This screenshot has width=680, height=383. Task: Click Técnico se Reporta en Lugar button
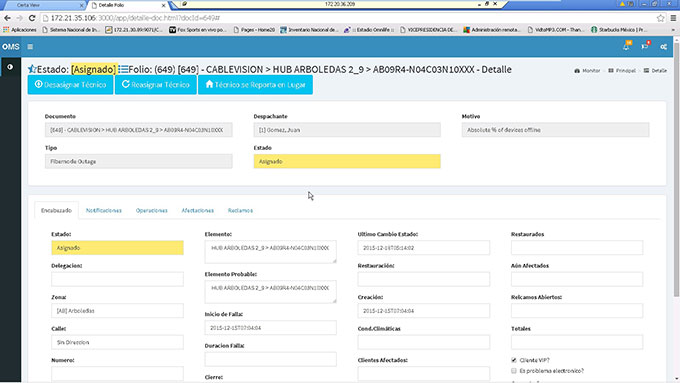[255, 85]
